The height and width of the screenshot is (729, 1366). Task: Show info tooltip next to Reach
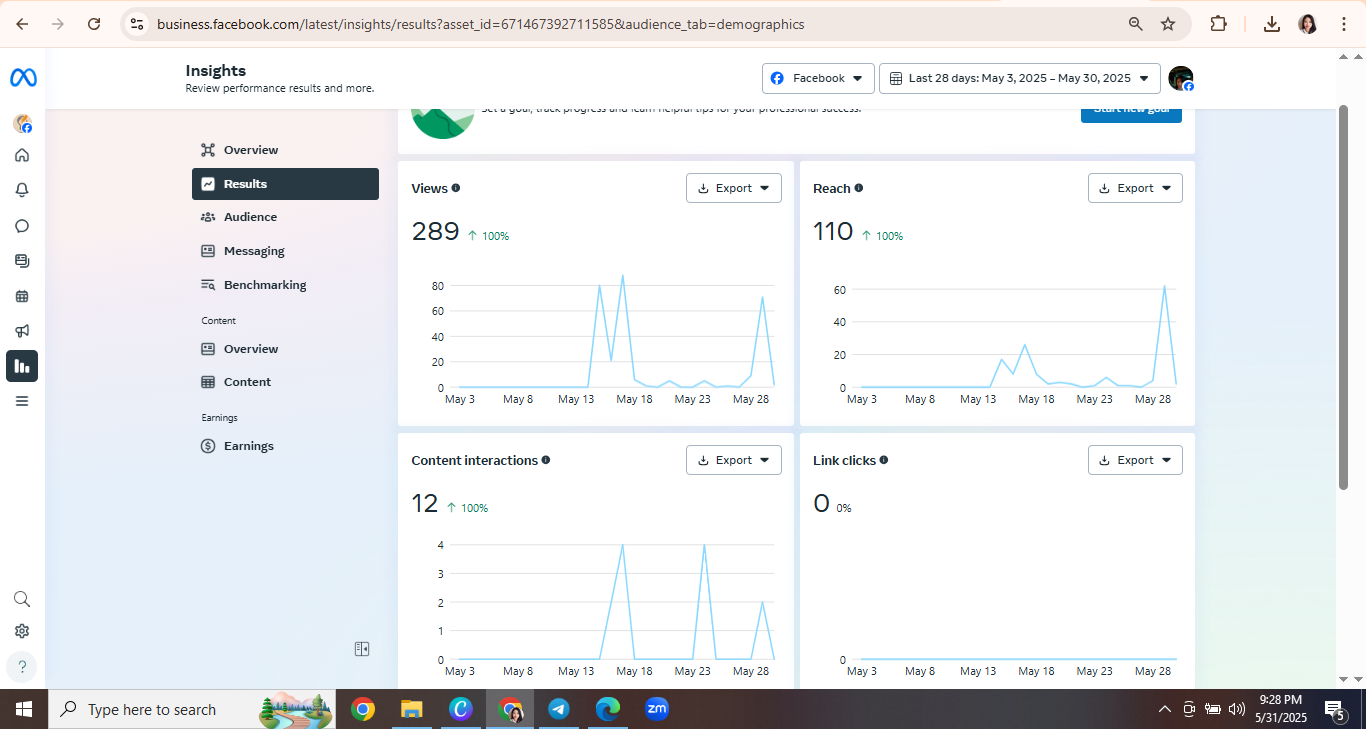(x=859, y=188)
